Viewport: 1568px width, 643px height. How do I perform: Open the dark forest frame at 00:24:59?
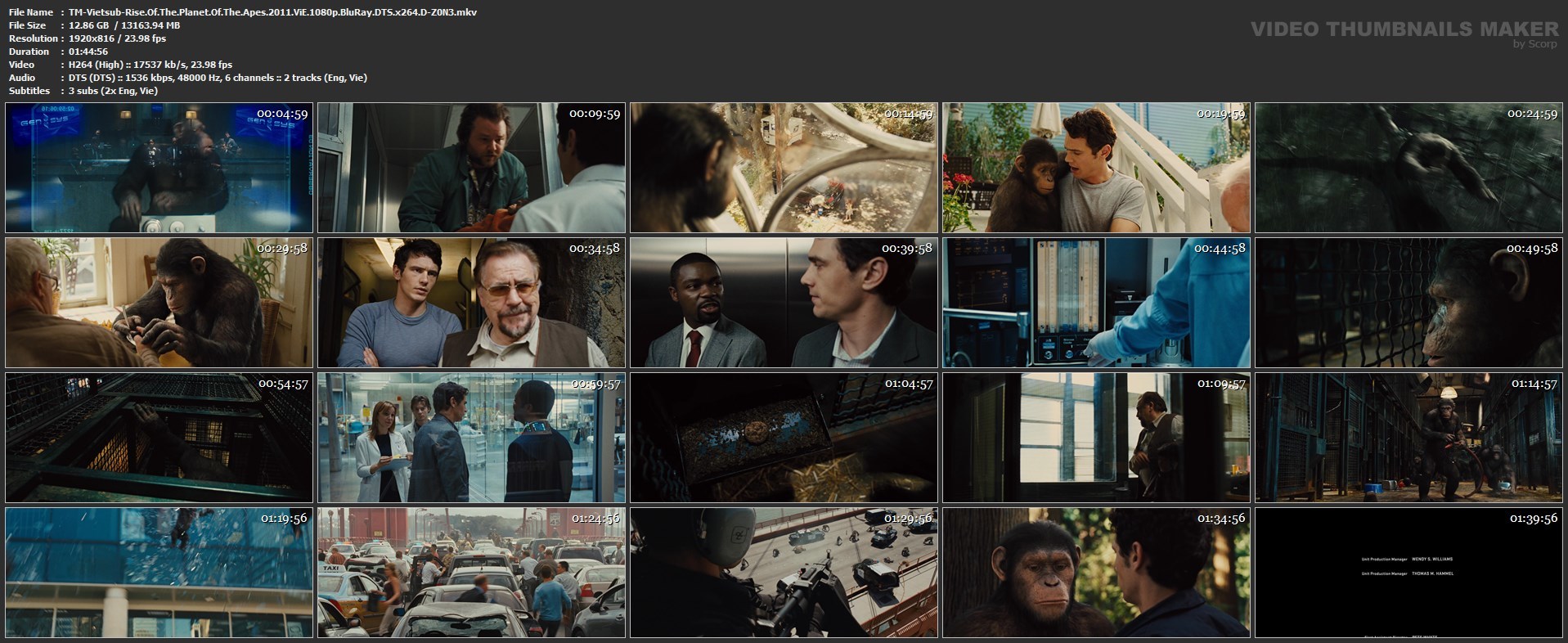pos(1409,168)
